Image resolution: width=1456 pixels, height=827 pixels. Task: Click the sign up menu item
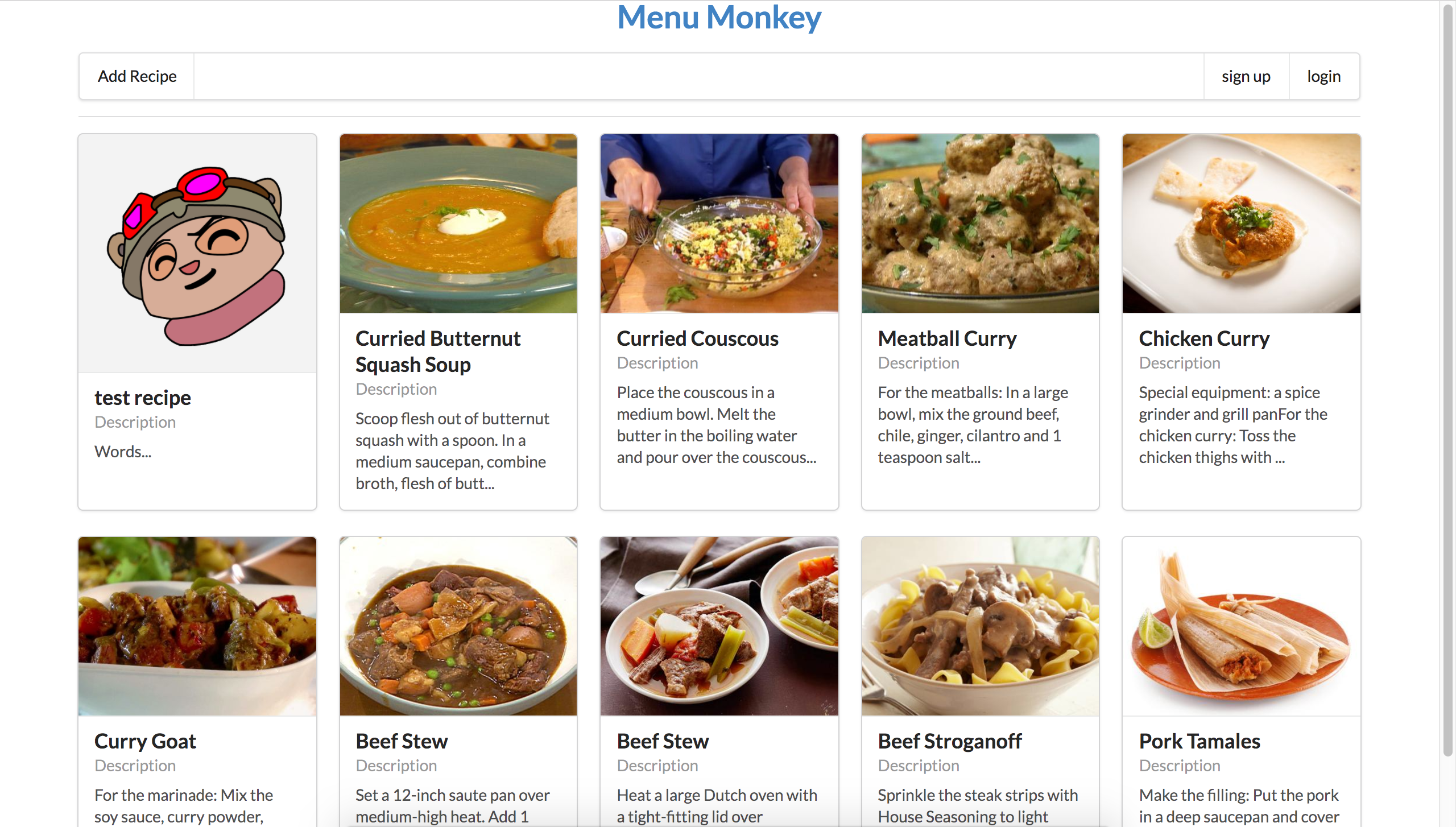coord(1246,76)
